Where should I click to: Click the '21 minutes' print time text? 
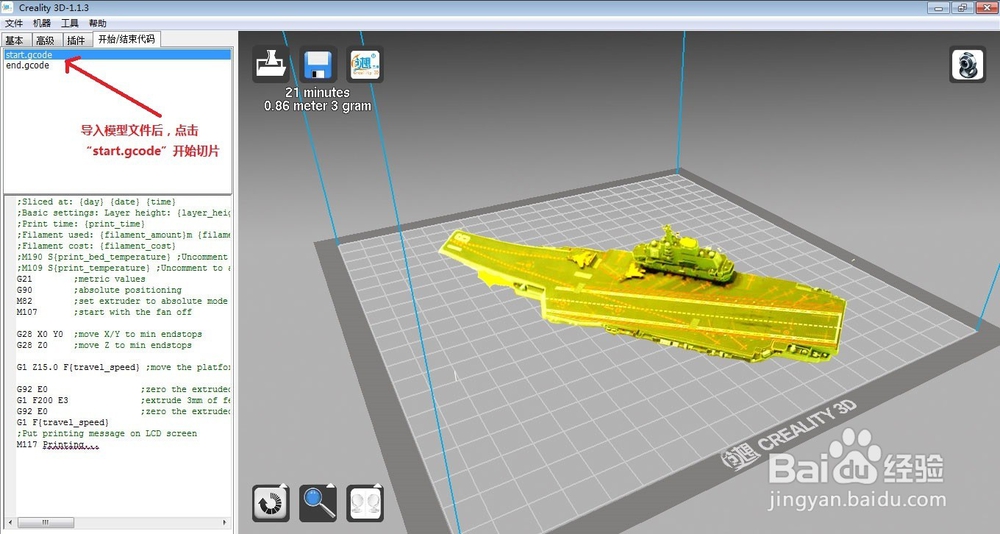318,93
